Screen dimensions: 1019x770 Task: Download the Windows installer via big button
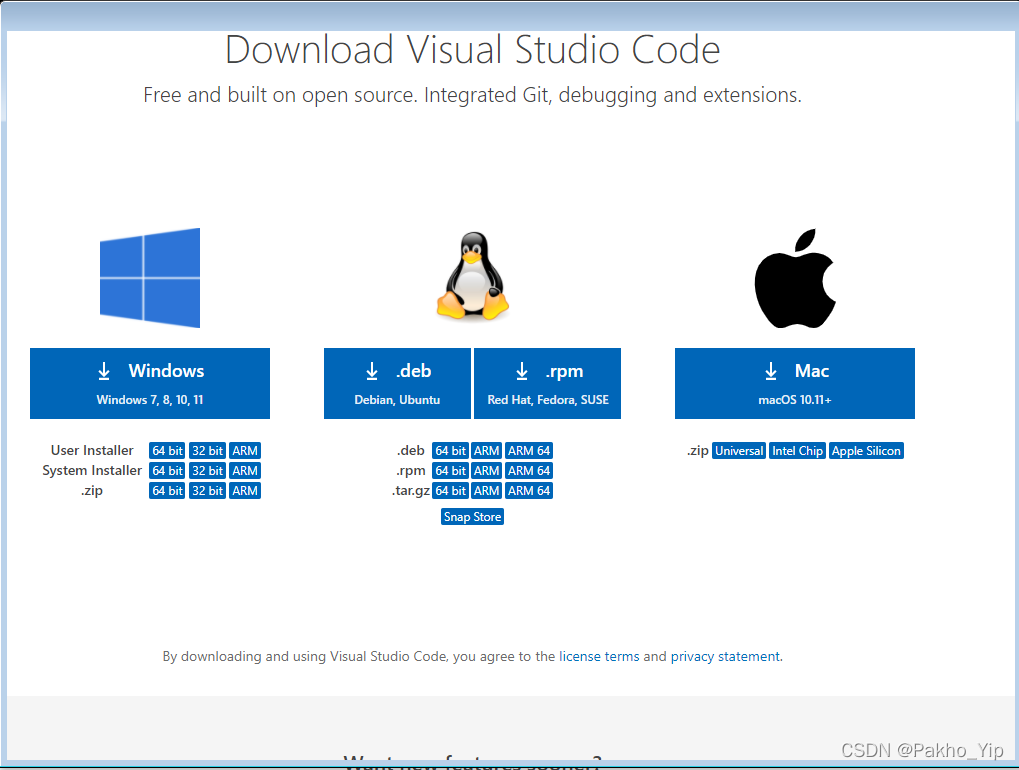coord(150,383)
